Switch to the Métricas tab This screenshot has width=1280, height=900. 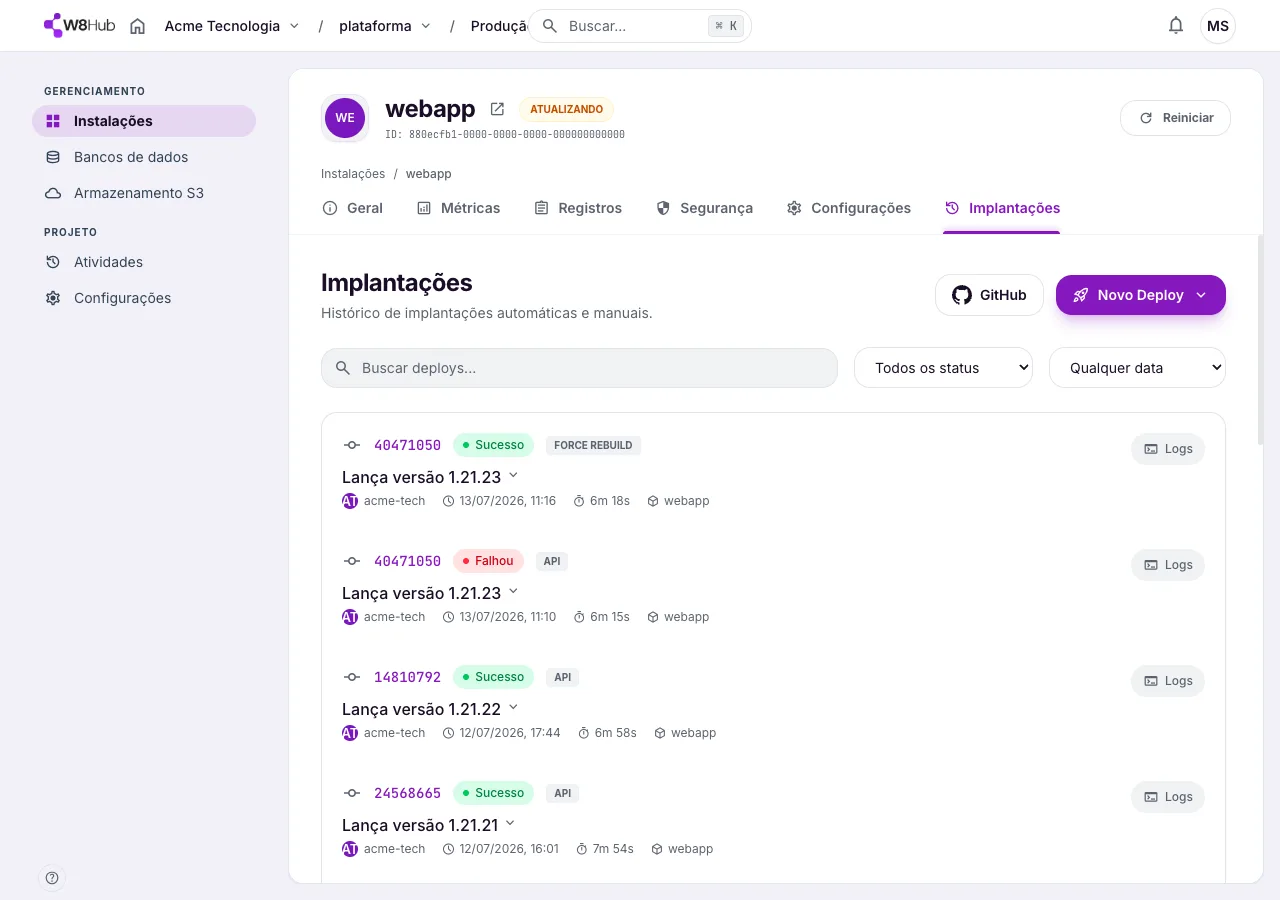(458, 208)
